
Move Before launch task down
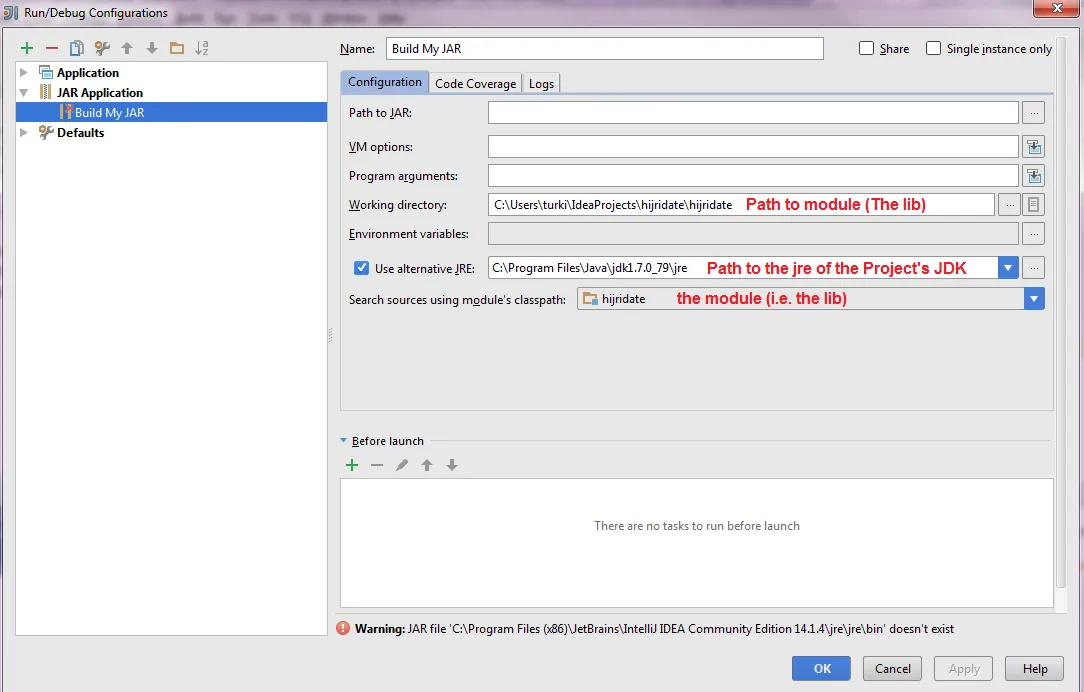click(x=452, y=465)
